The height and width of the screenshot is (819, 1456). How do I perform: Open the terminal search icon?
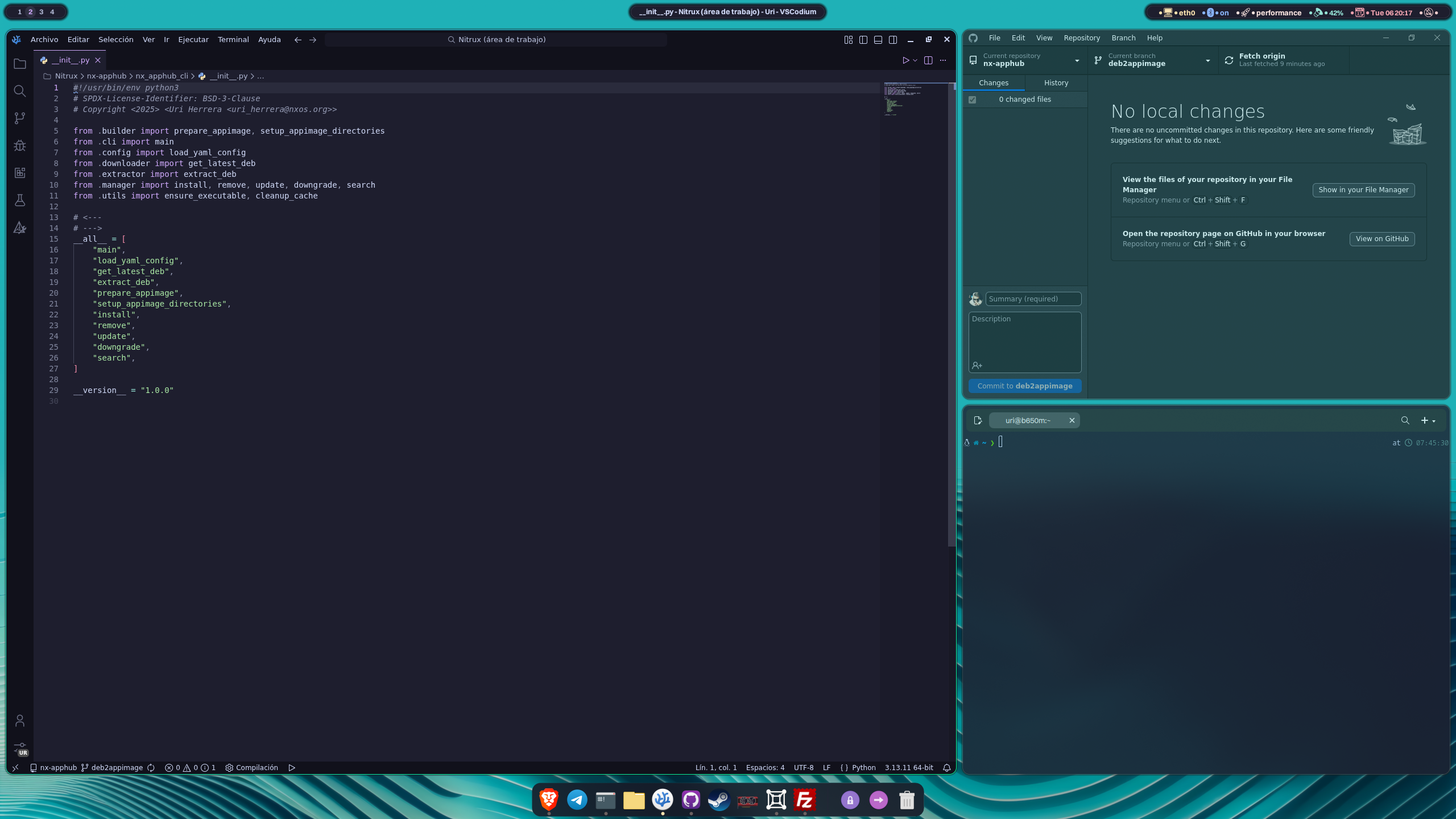pos(1405,420)
